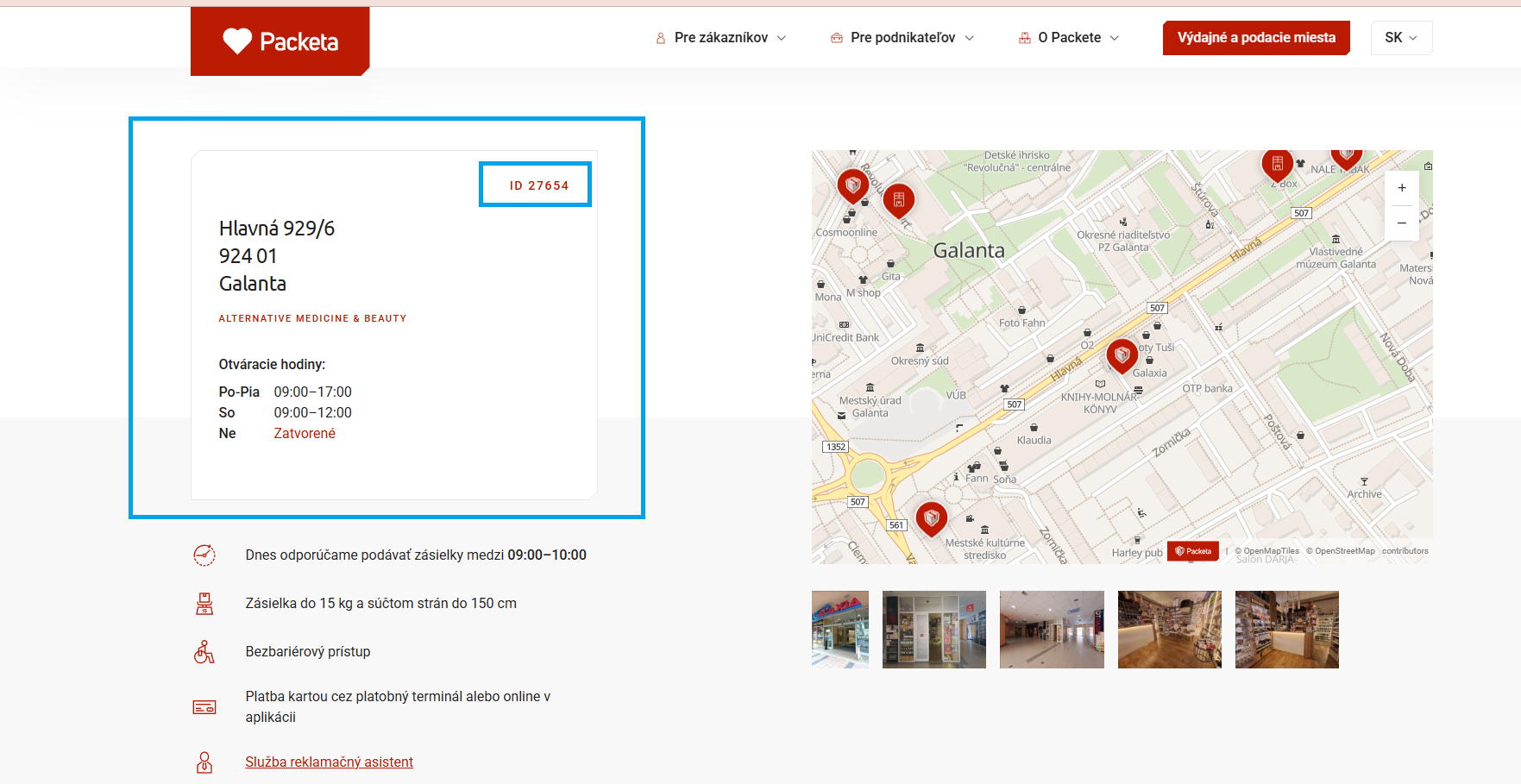The height and width of the screenshot is (784, 1521).
Task: Click the ID 27654 label
Action: [x=539, y=185]
